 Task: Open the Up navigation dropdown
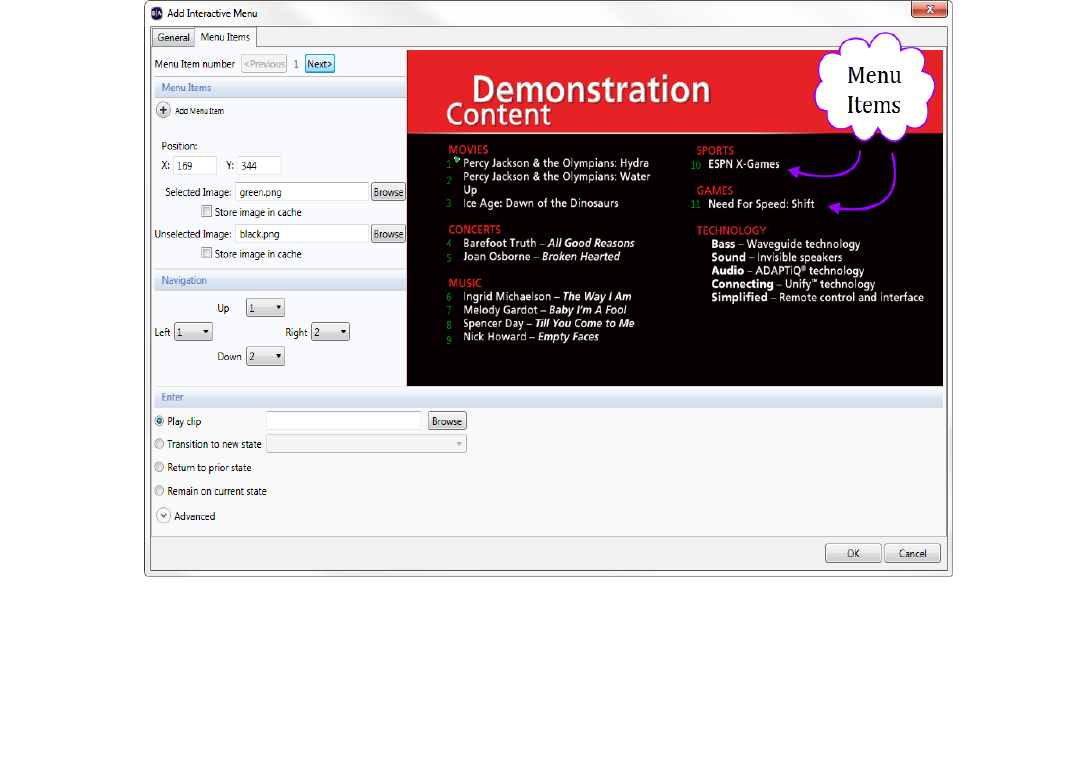pos(265,308)
